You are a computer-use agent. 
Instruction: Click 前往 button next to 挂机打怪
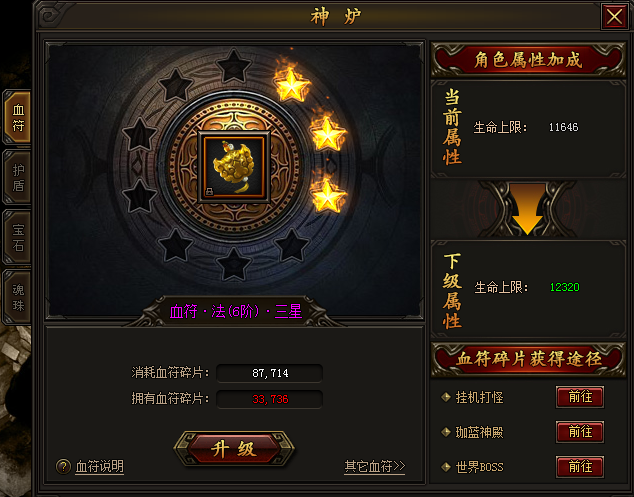580,397
